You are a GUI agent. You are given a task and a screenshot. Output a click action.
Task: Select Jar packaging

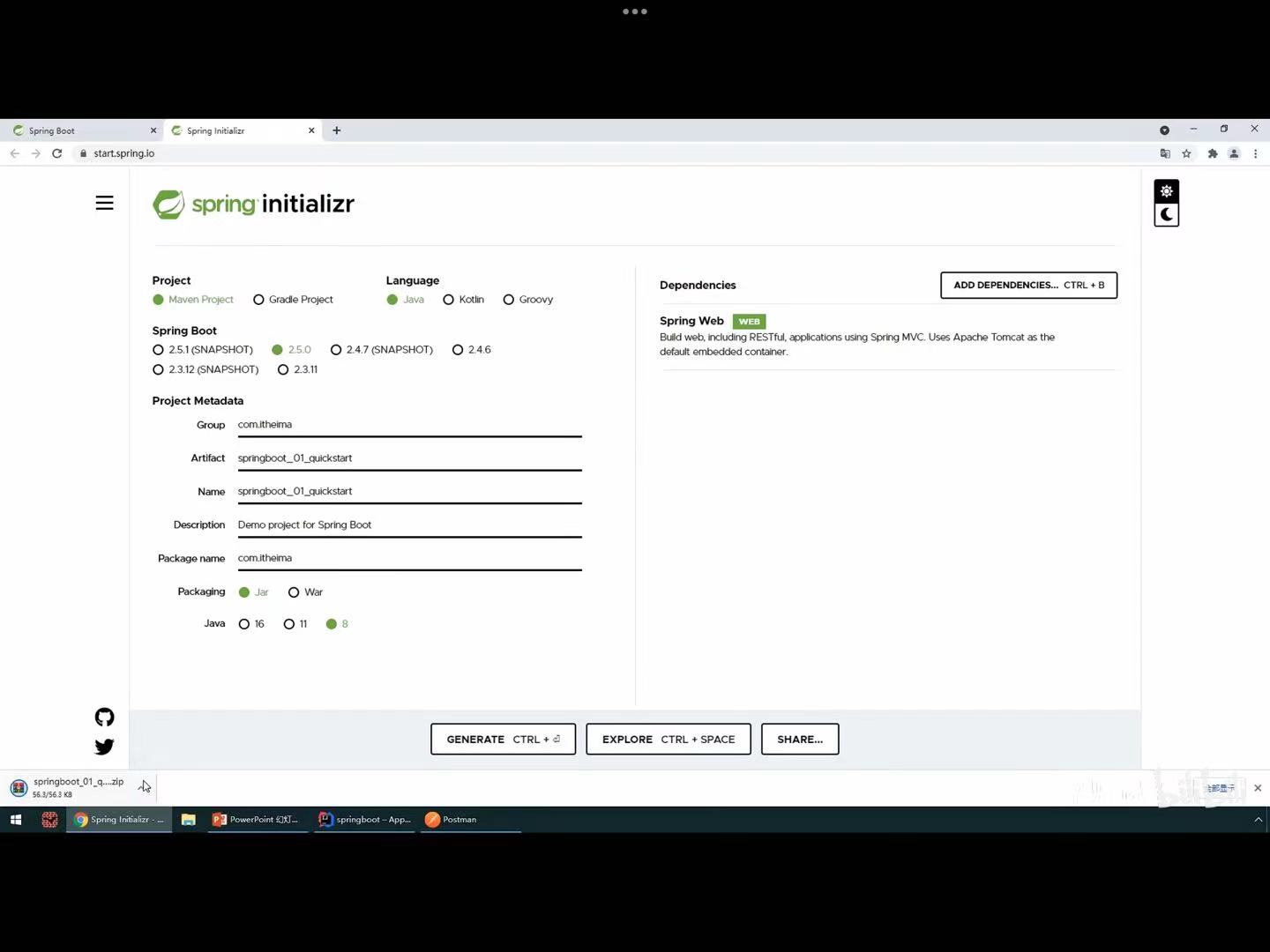pyautogui.click(x=244, y=592)
